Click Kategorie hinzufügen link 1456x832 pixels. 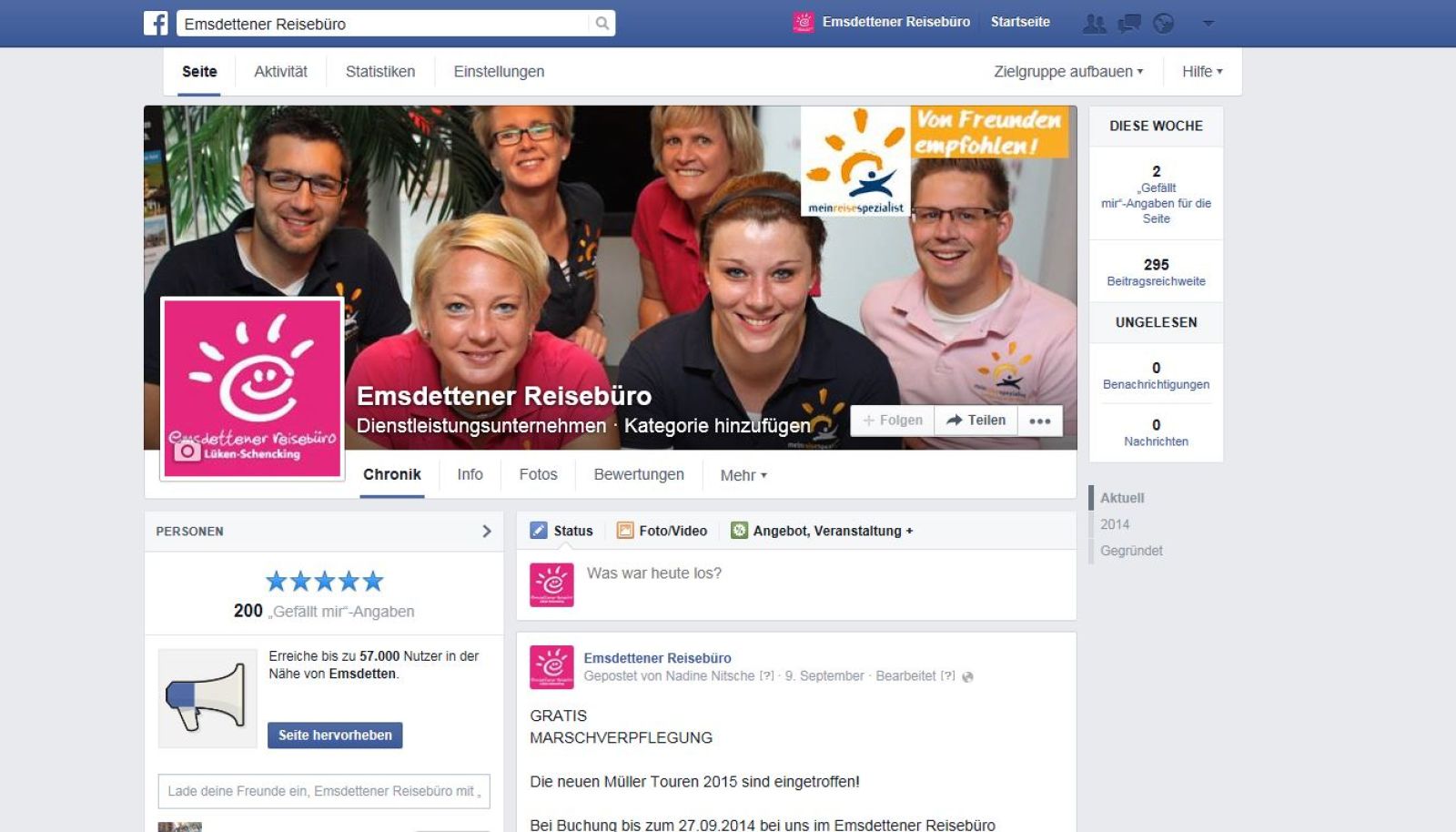[717, 425]
